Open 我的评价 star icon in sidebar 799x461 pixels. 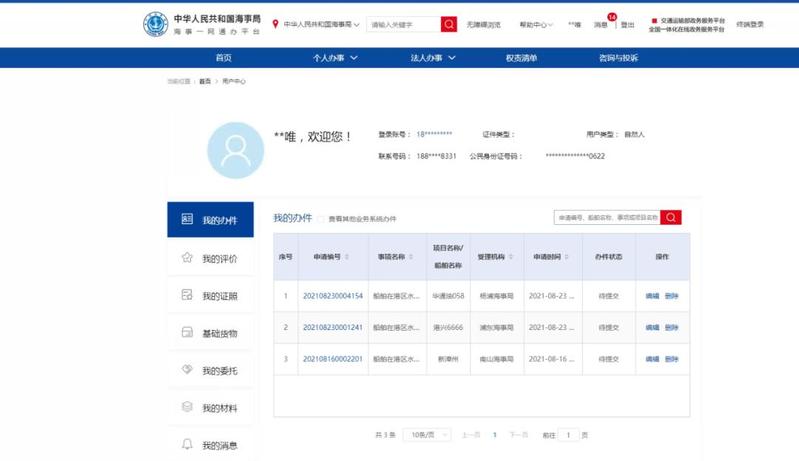click(x=187, y=258)
